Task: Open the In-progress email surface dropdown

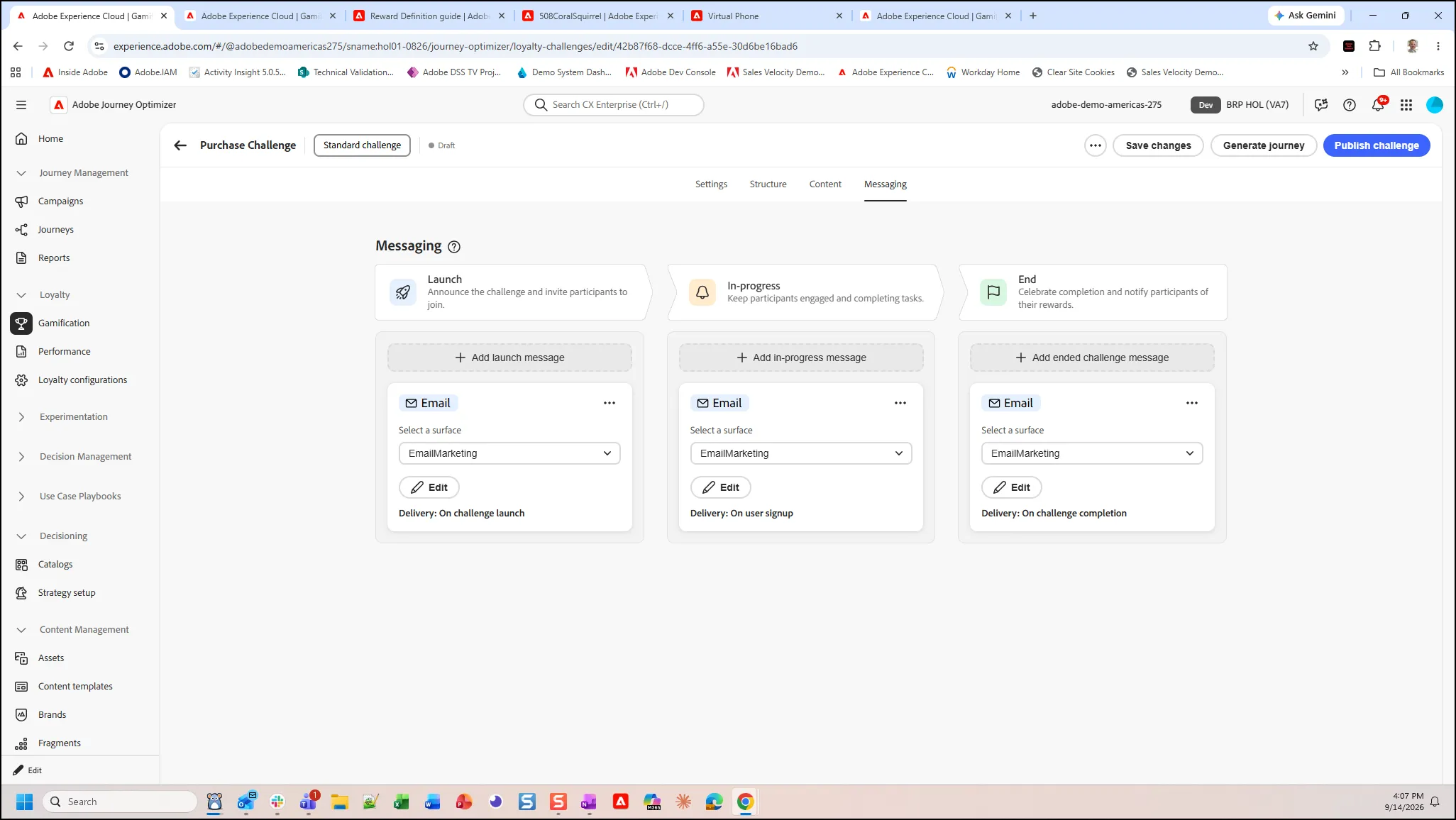Action: 801,453
